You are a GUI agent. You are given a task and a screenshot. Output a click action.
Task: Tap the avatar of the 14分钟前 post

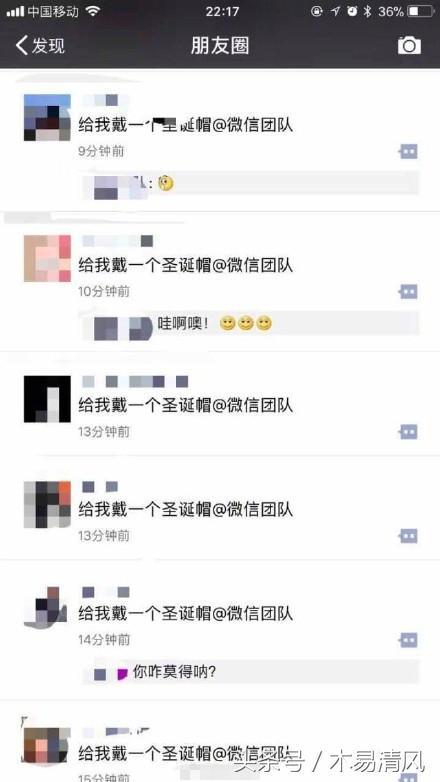click(46, 608)
